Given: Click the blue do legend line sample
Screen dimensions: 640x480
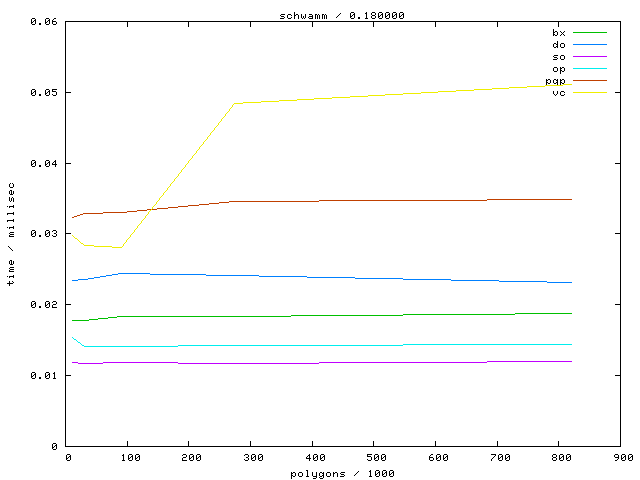Looking at the screenshot, I should (x=590, y=45).
